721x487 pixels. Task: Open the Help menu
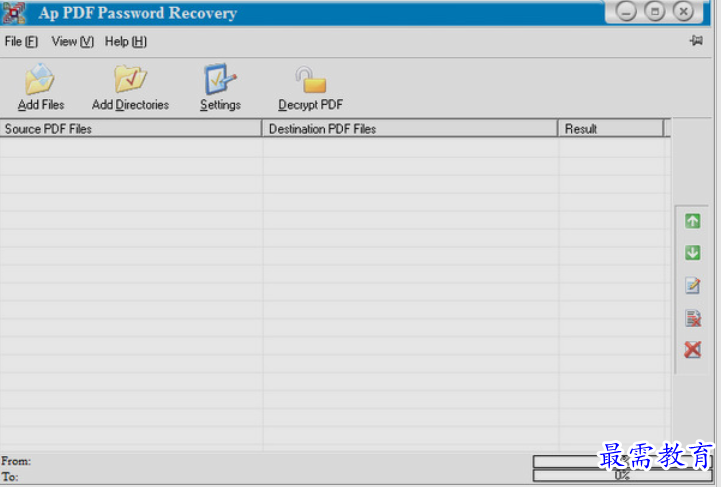coord(126,41)
